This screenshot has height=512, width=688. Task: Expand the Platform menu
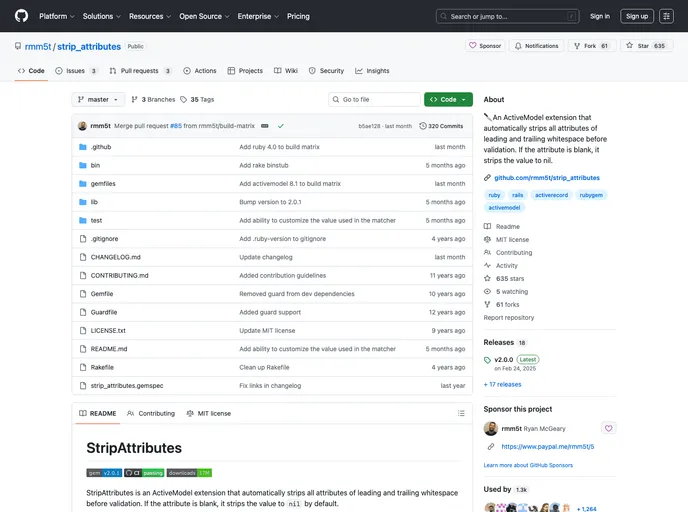click(x=57, y=16)
